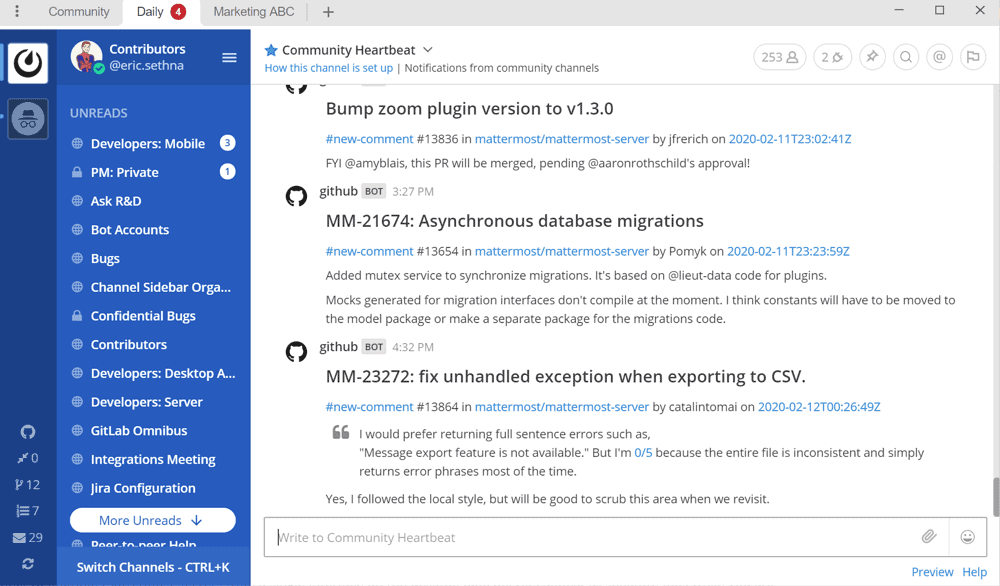The image size is (1000, 586).
Task: Open the How this channel is set up link
Action: (328, 68)
